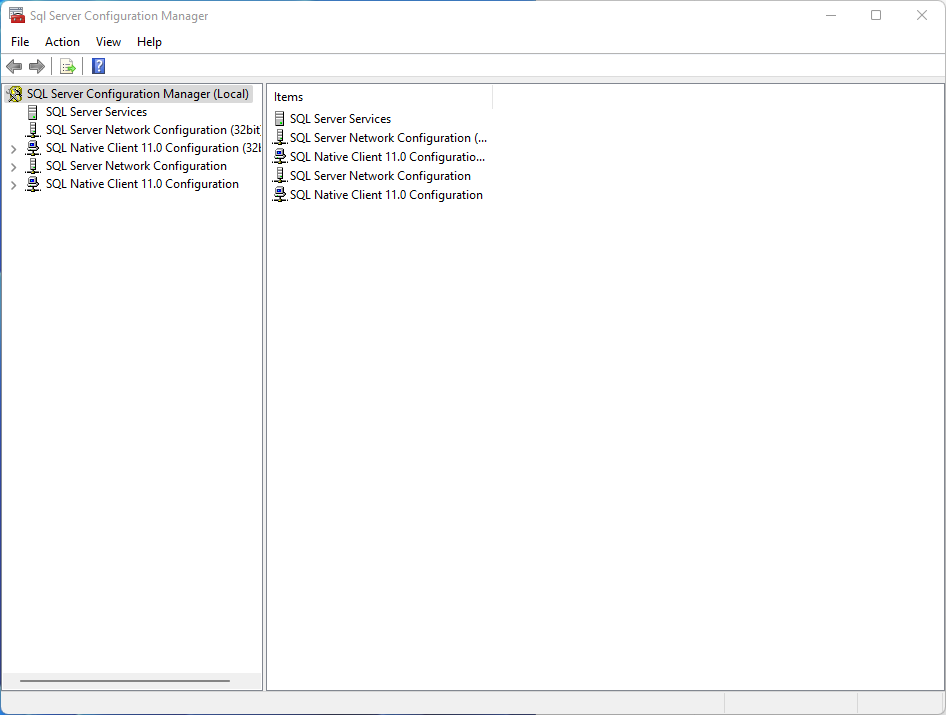
Task: Click Native Client 32bit icon in tree
Action: 33,148
